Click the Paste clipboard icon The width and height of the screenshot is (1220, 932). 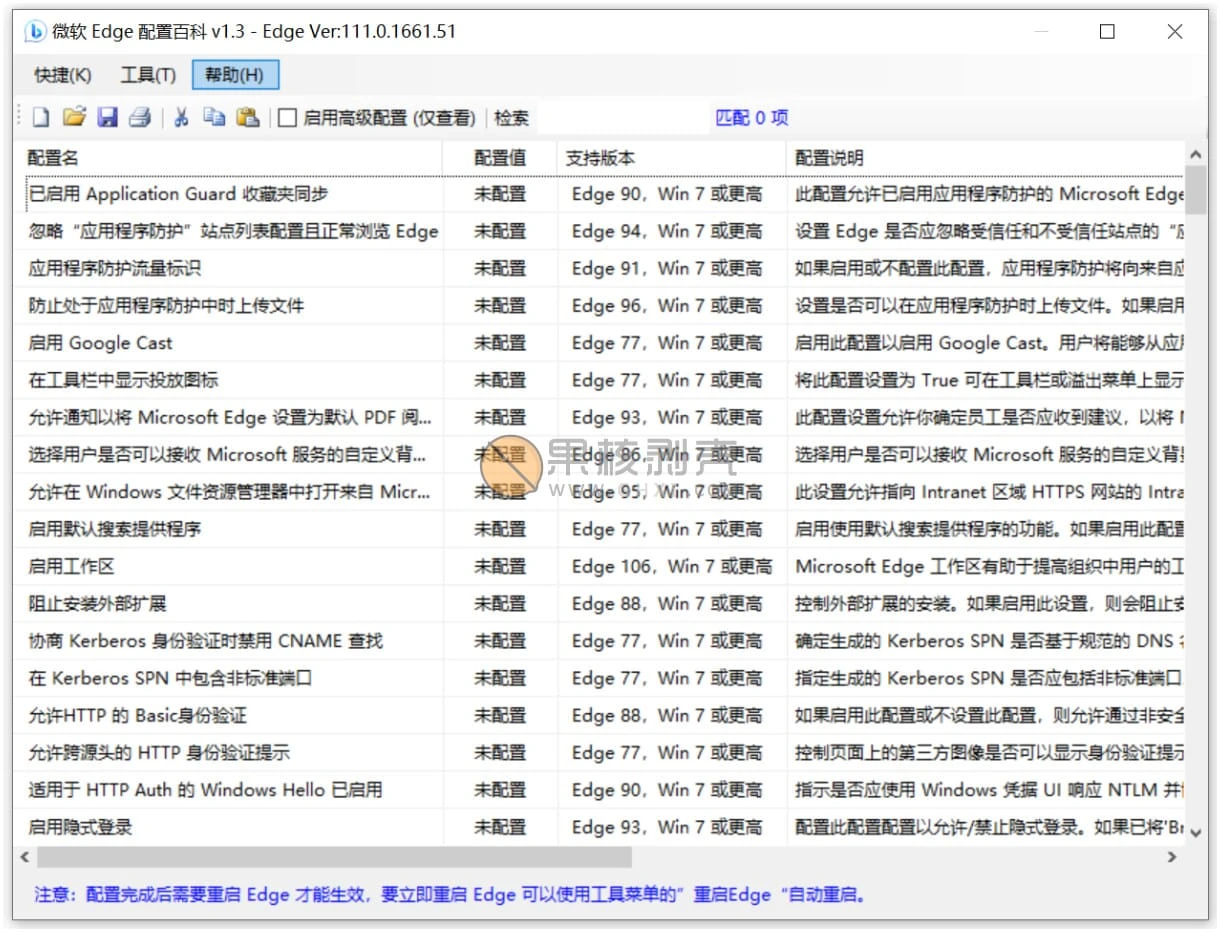pyautogui.click(x=248, y=118)
